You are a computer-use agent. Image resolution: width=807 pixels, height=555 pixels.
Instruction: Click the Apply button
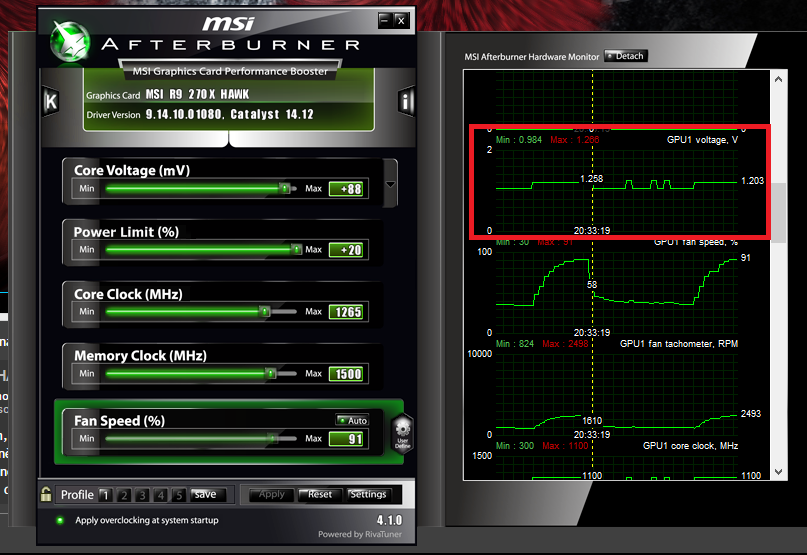point(272,495)
